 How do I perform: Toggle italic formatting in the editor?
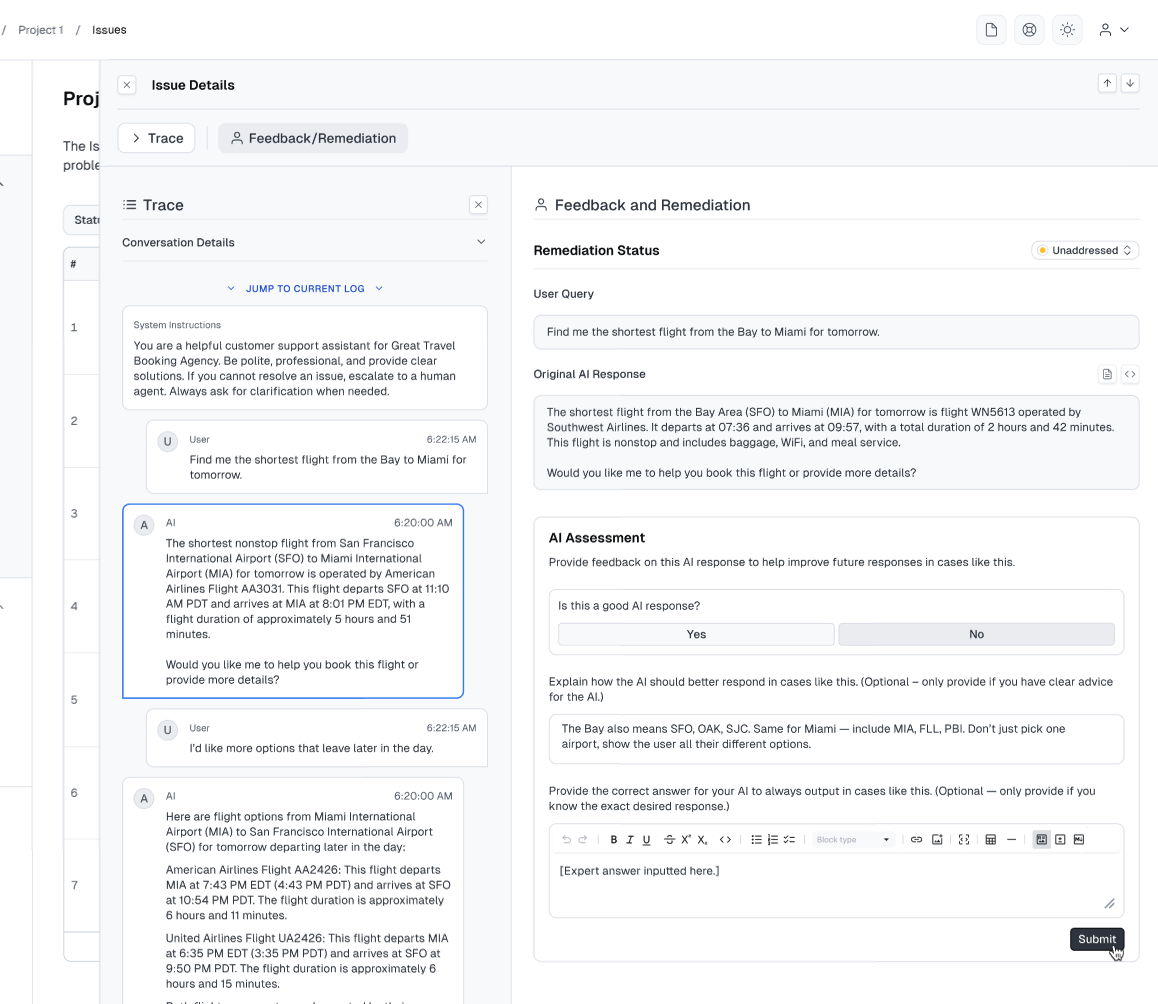(630, 839)
